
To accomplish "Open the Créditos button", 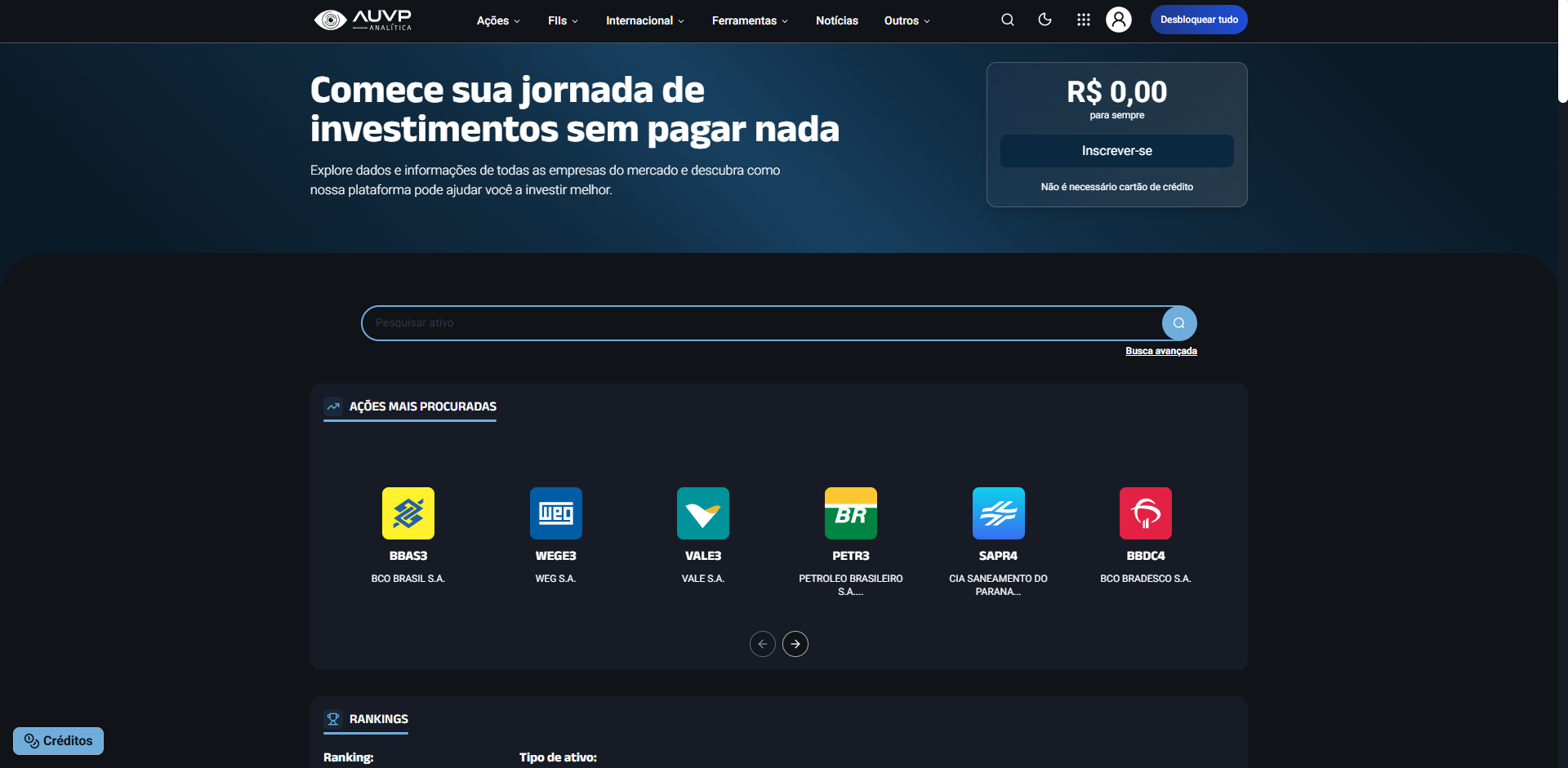I will pos(58,741).
